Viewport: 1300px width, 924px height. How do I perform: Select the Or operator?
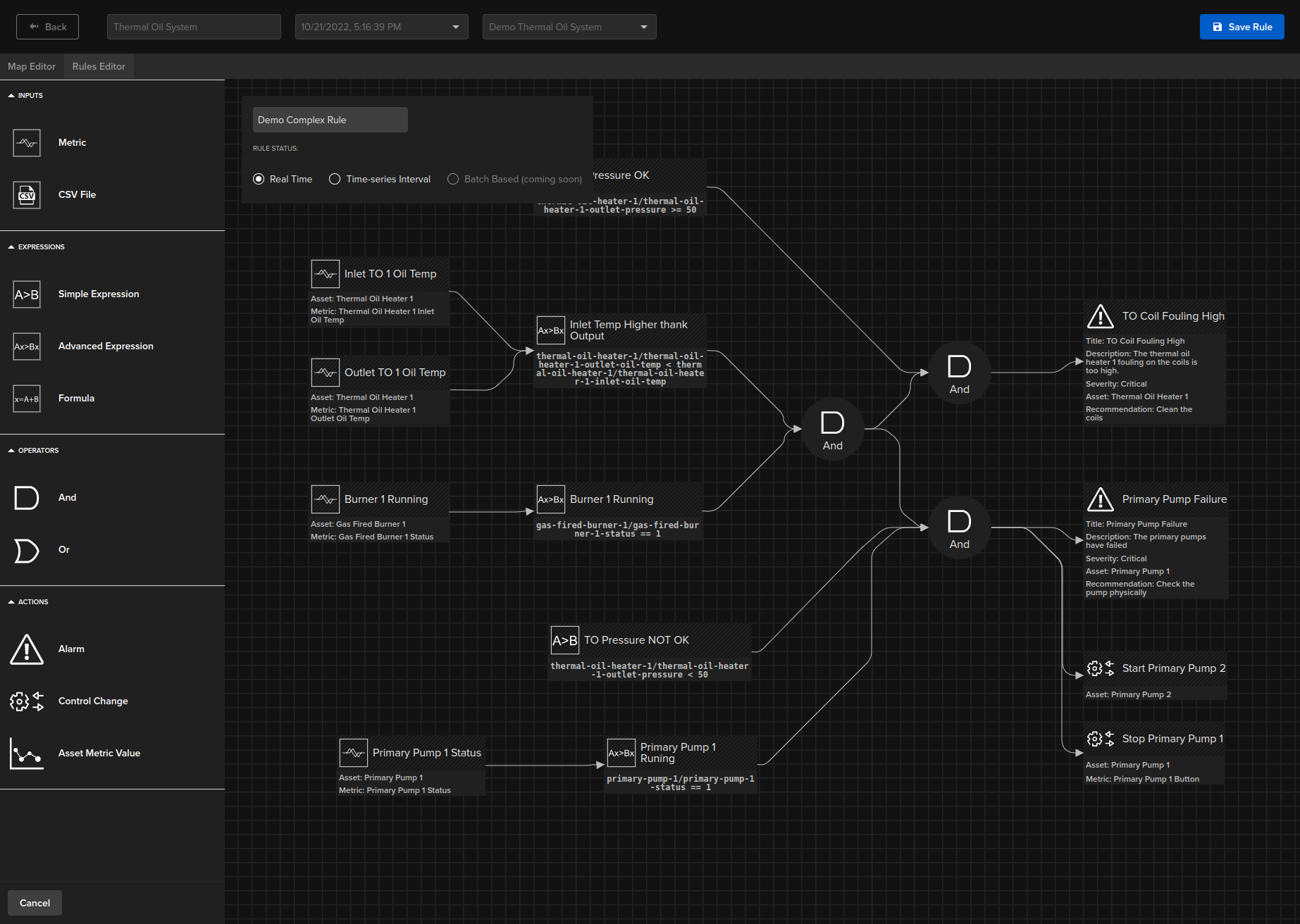coord(26,550)
